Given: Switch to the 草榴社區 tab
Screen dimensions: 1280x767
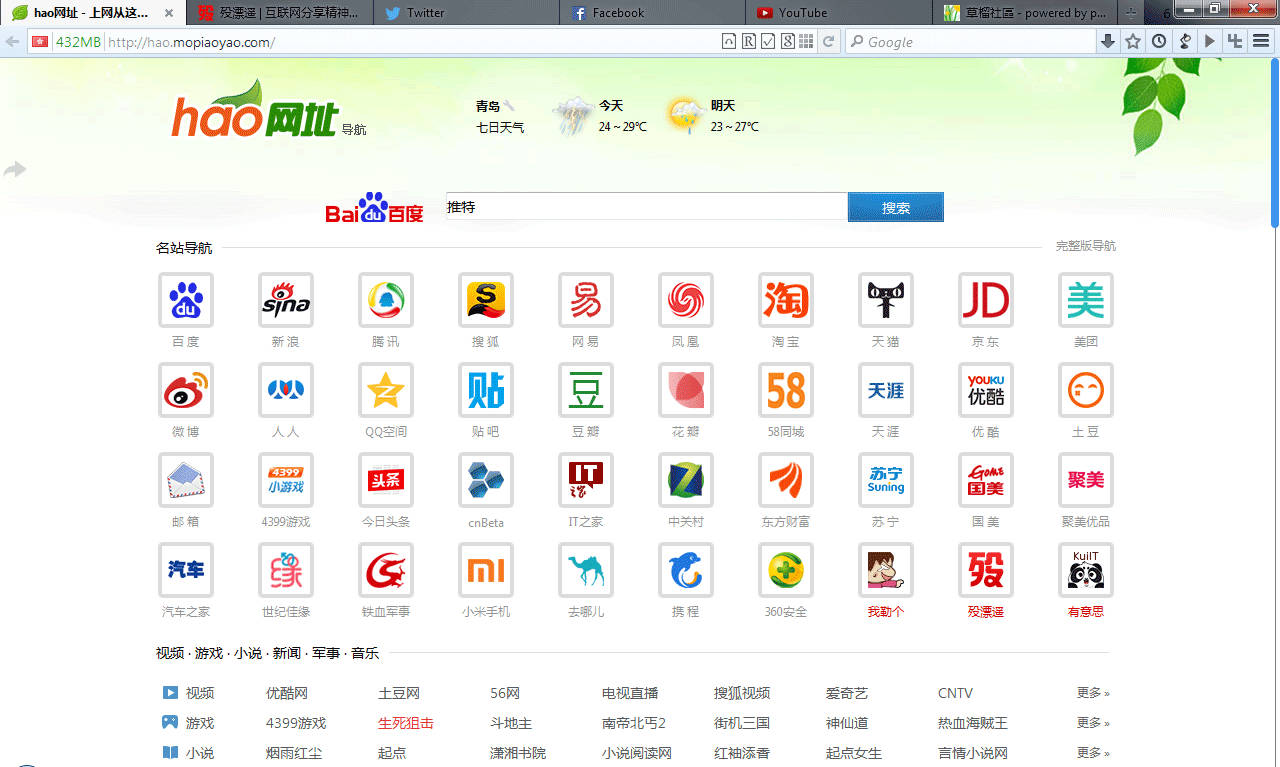Looking at the screenshot, I should coord(1025,13).
